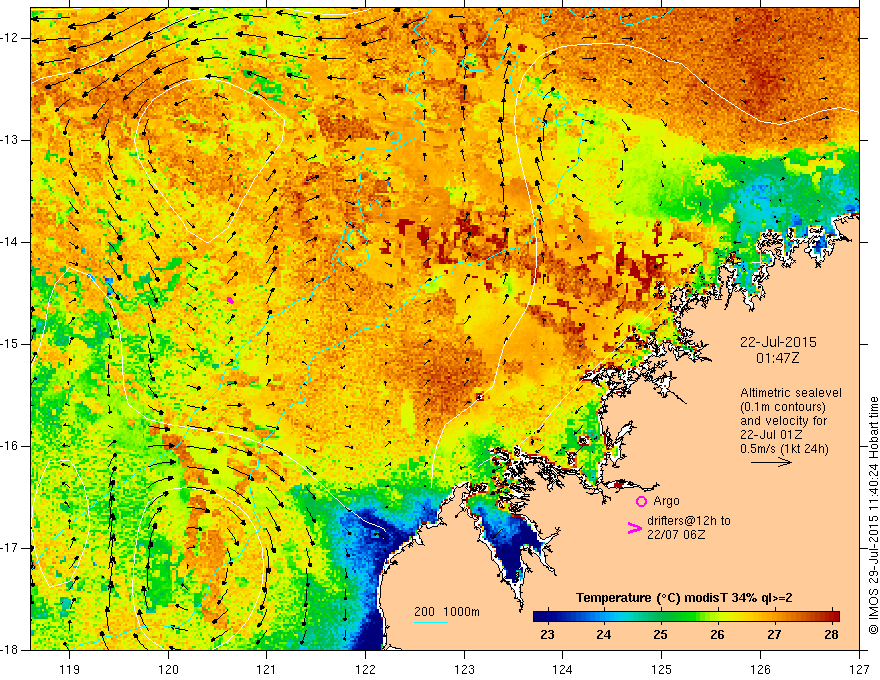Image resolution: width=880 pixels, height=680 pixels.
Task: Click the longitude axis label 123
Action: coord(464,669)
